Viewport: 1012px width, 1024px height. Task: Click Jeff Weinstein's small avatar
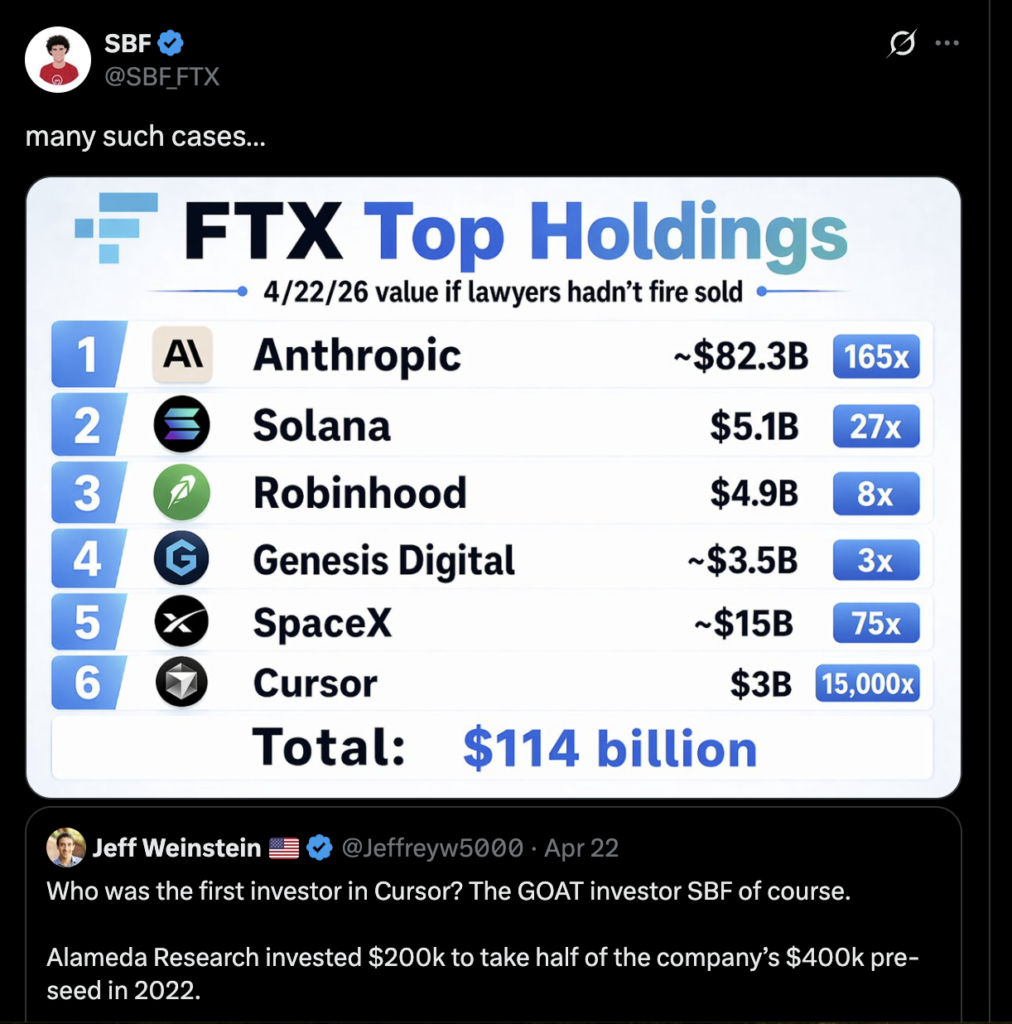tap(66, 848)
